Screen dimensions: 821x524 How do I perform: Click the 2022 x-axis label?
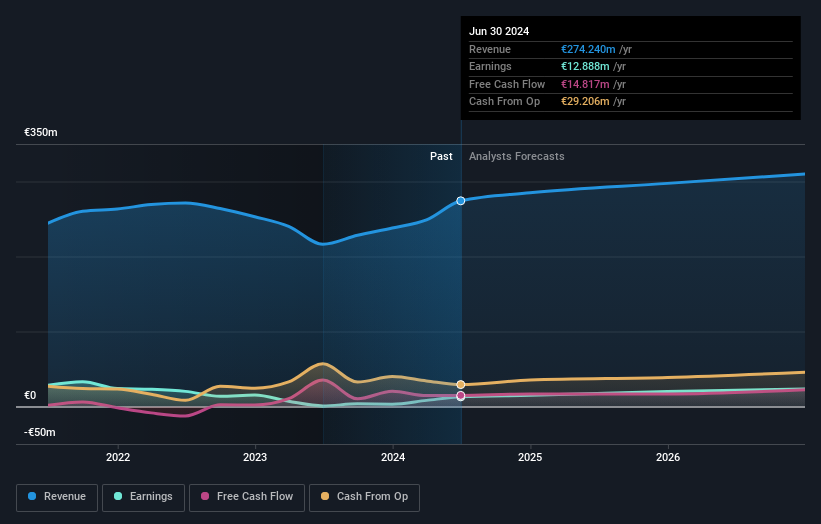point(118,457)
